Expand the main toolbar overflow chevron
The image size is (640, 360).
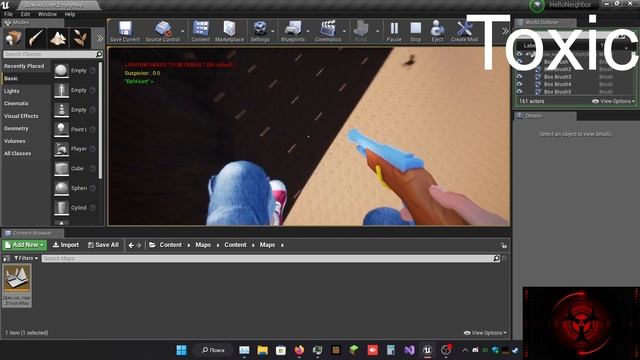click(x=505, y=31)
